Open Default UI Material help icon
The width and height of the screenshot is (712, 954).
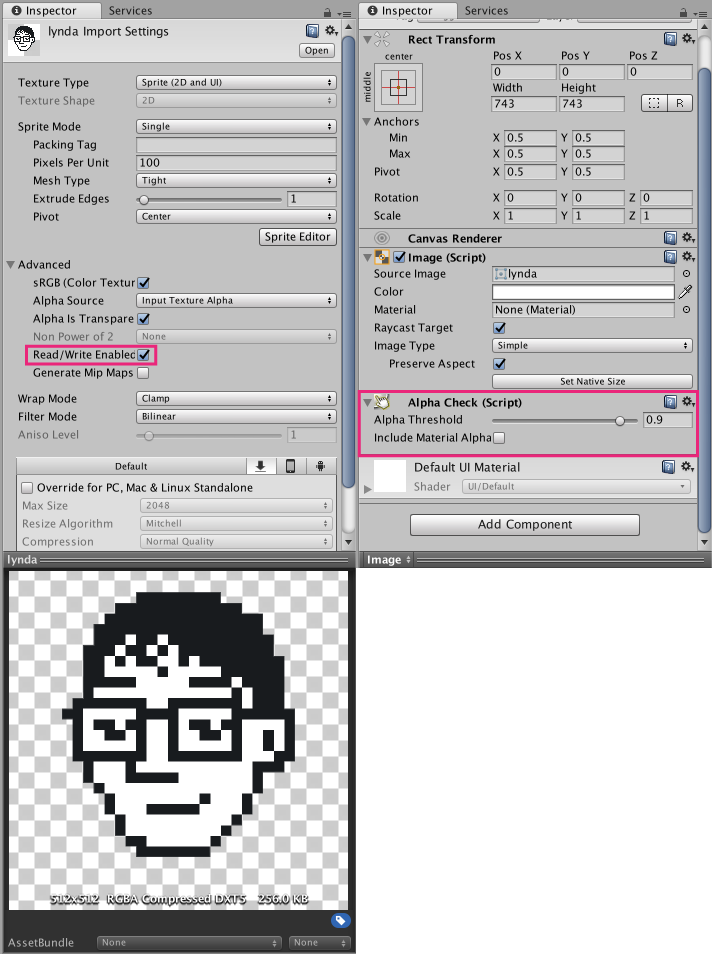[x=668, y=467]
